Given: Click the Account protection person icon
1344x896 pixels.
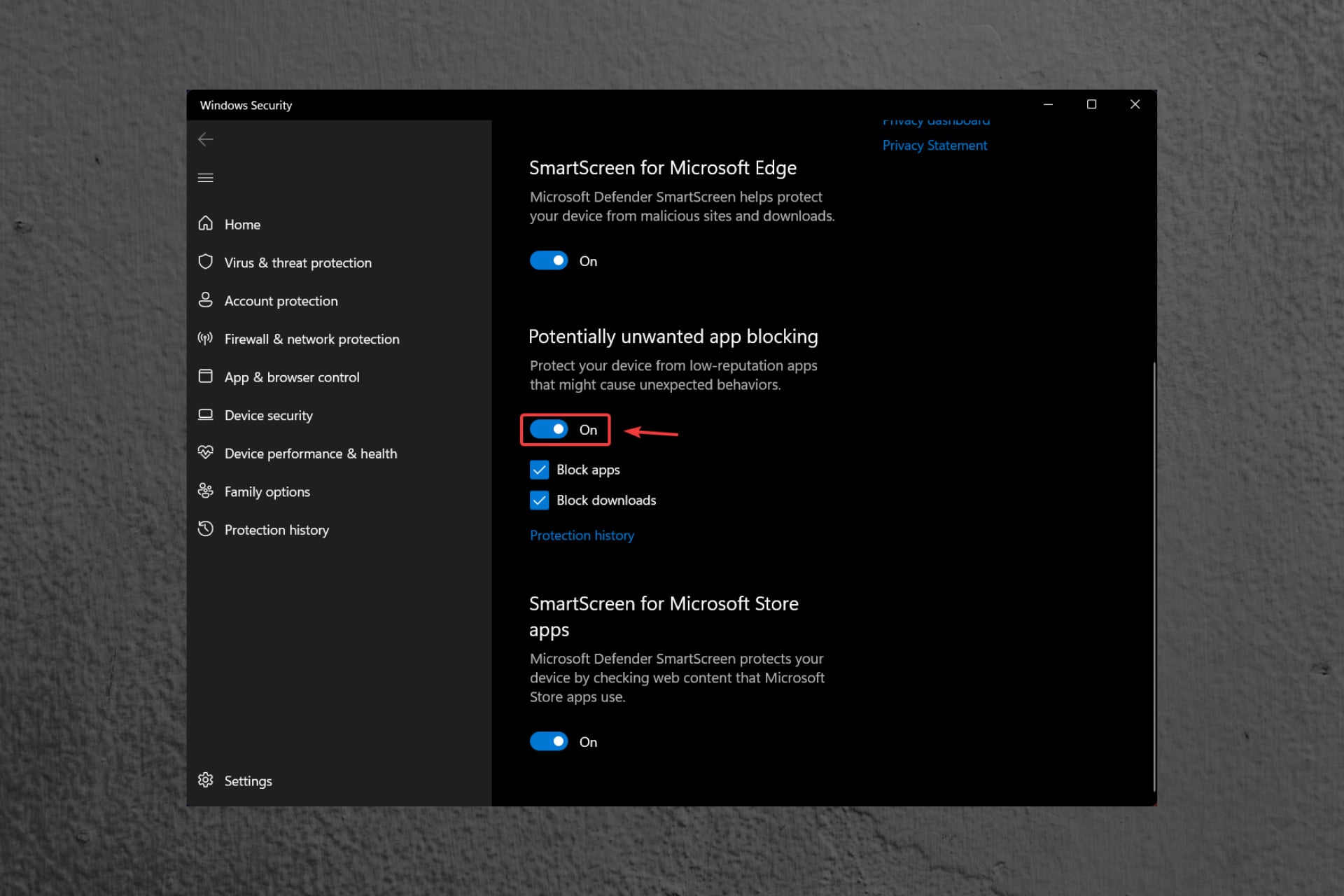Looking at the screenshot, I should (x=205, y=300).
